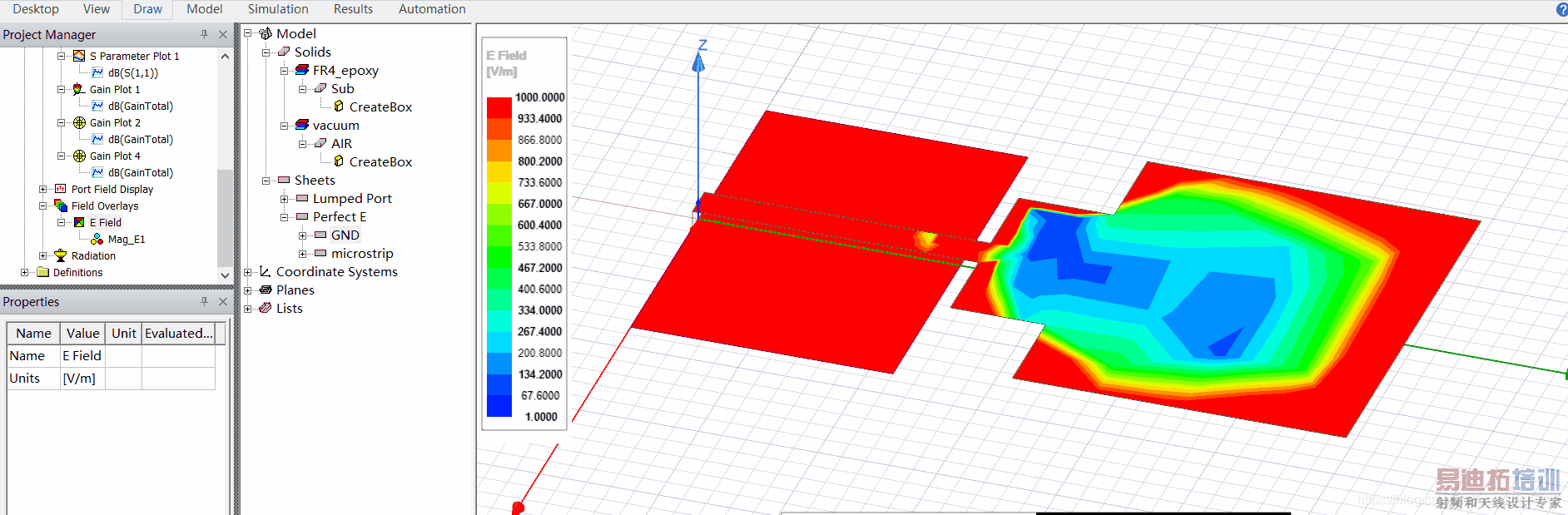
Task: Open help via the question mark icon
Action: coord(1561,9)
